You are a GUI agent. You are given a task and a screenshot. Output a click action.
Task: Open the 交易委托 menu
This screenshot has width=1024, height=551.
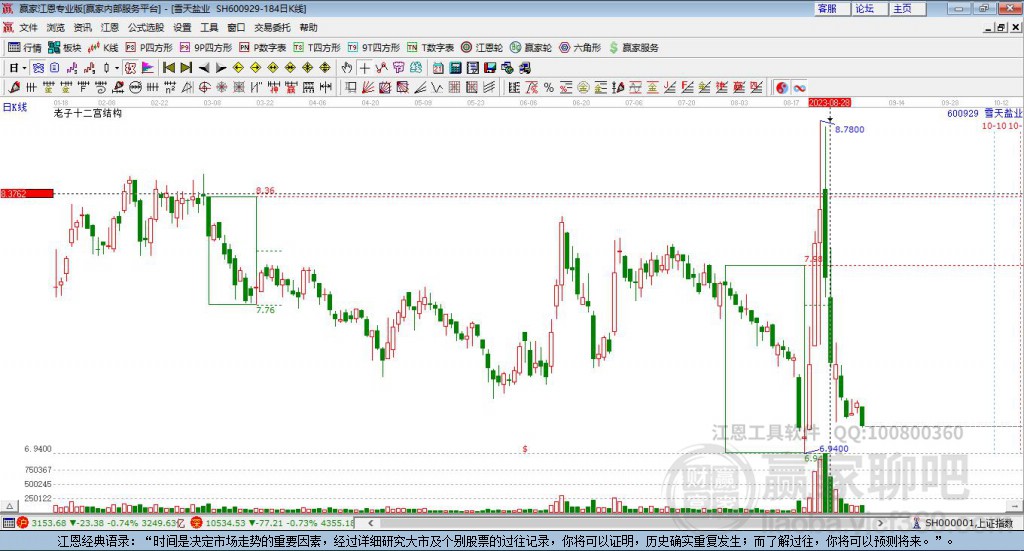coord(272,27)
